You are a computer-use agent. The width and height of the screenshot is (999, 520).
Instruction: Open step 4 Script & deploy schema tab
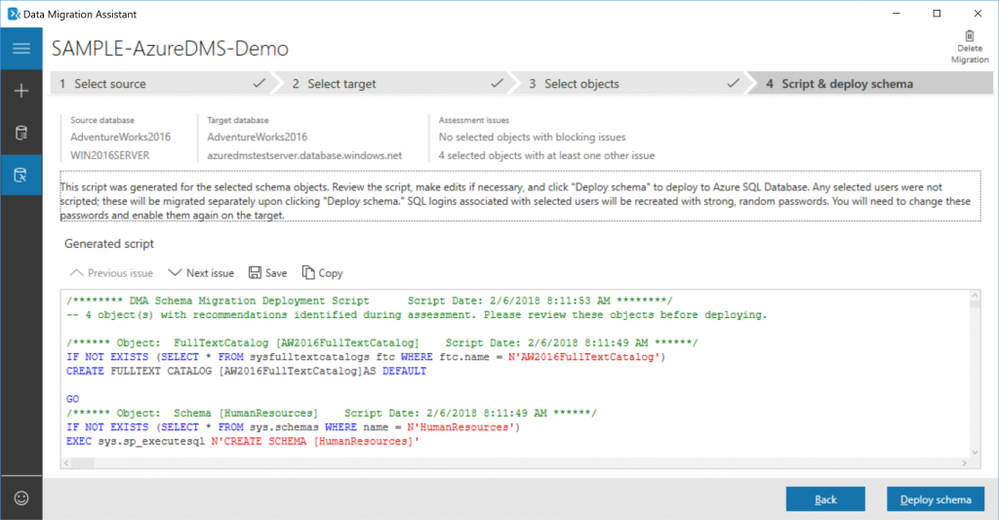coord(870,83)
